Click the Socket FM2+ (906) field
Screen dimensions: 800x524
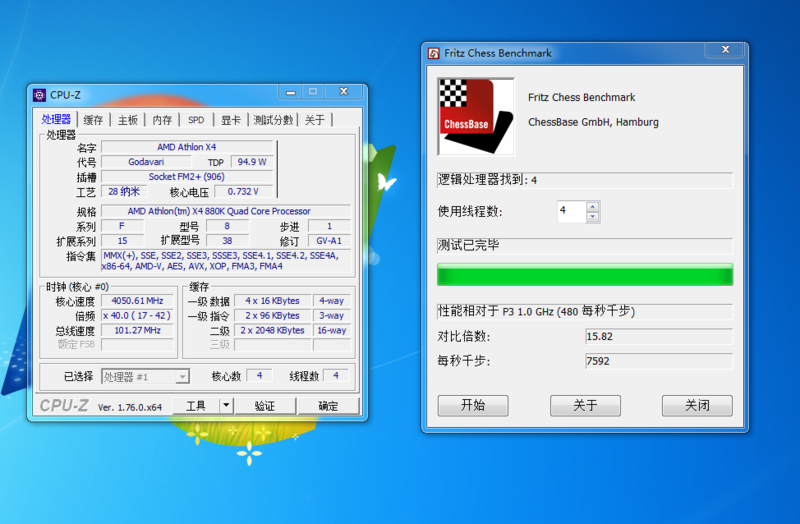pyautogui.click(x=187, y=177)
